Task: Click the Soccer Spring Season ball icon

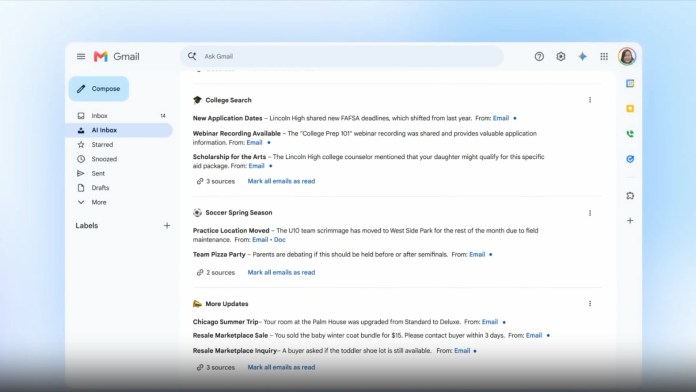Action: [x=197, y=213]
